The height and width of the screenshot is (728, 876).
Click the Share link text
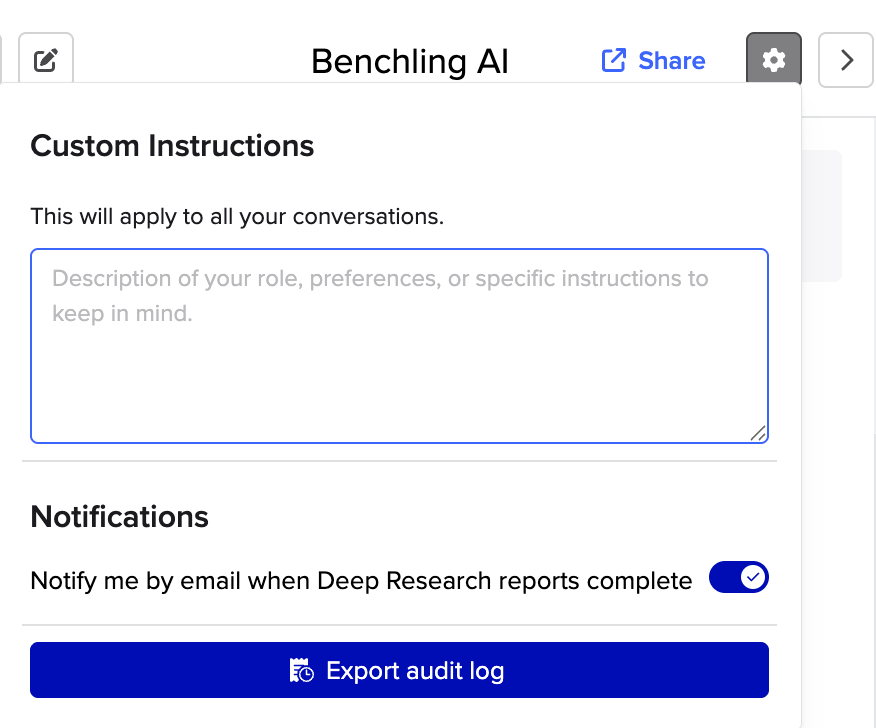coord(671,61)
